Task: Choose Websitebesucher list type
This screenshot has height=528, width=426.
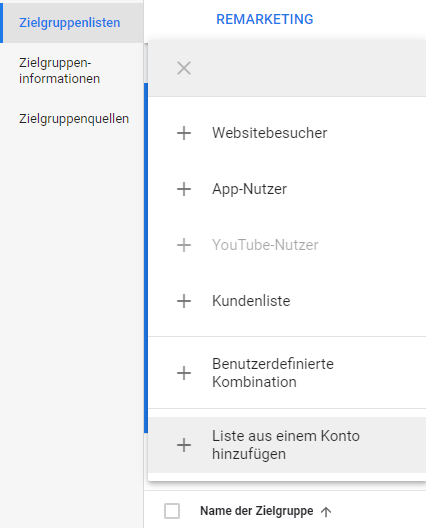Action: [287, 133]
